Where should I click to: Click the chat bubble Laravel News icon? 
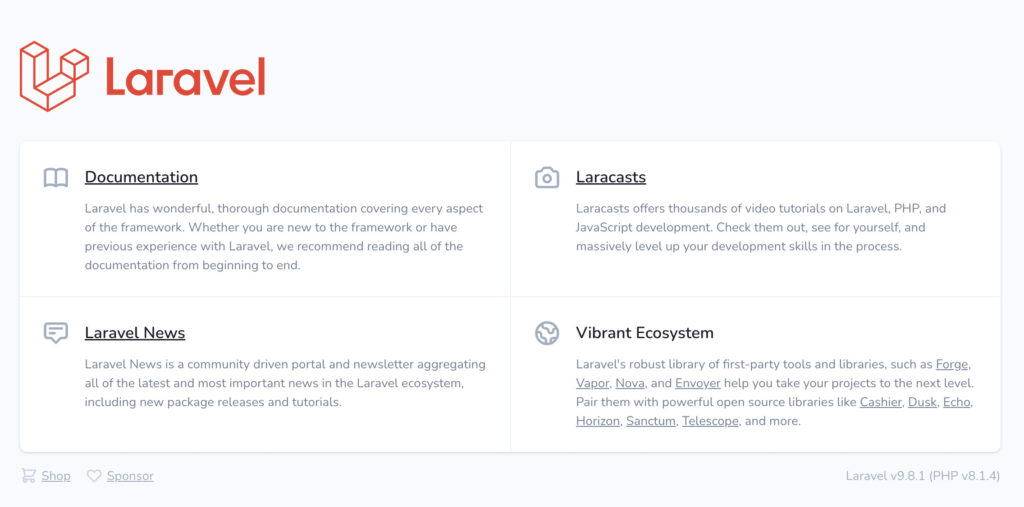point(56,333)
